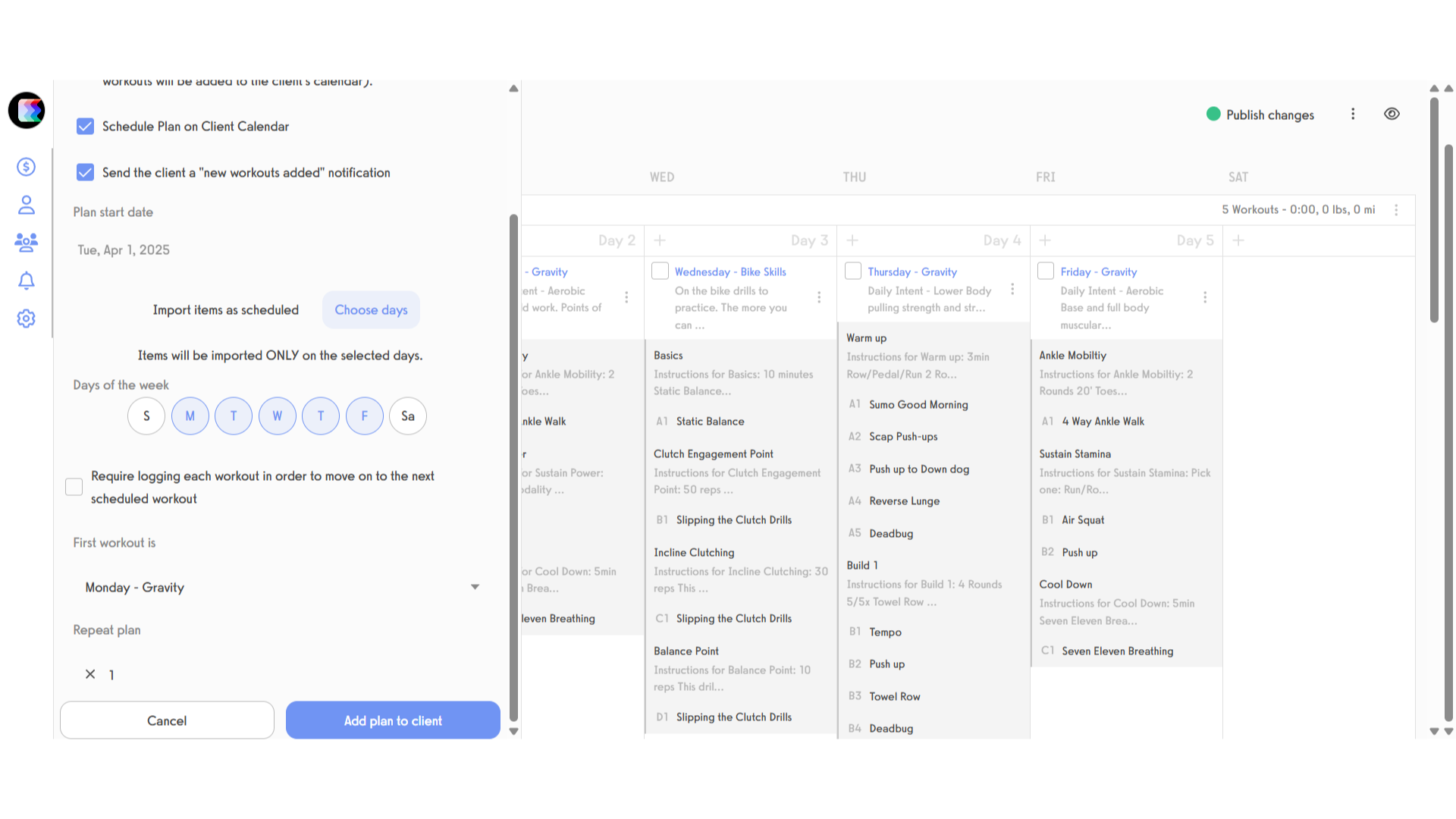This screenshot has height=819, width=1456.
Task: Open the kebab menu next to Publish changes
Action: click(x=1353, y=114)
